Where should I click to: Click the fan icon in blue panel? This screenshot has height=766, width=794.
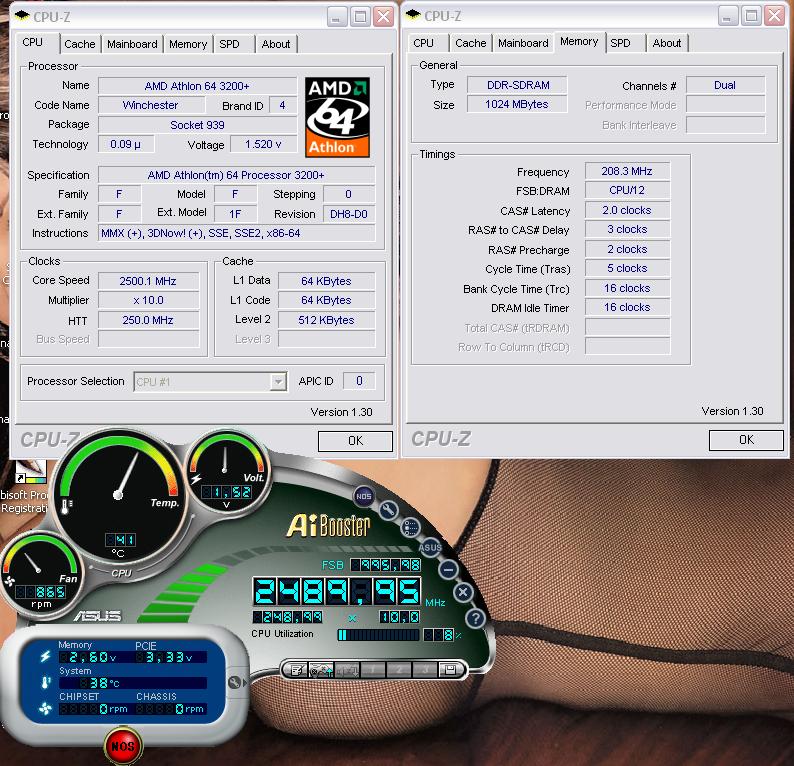coord(46,708)
